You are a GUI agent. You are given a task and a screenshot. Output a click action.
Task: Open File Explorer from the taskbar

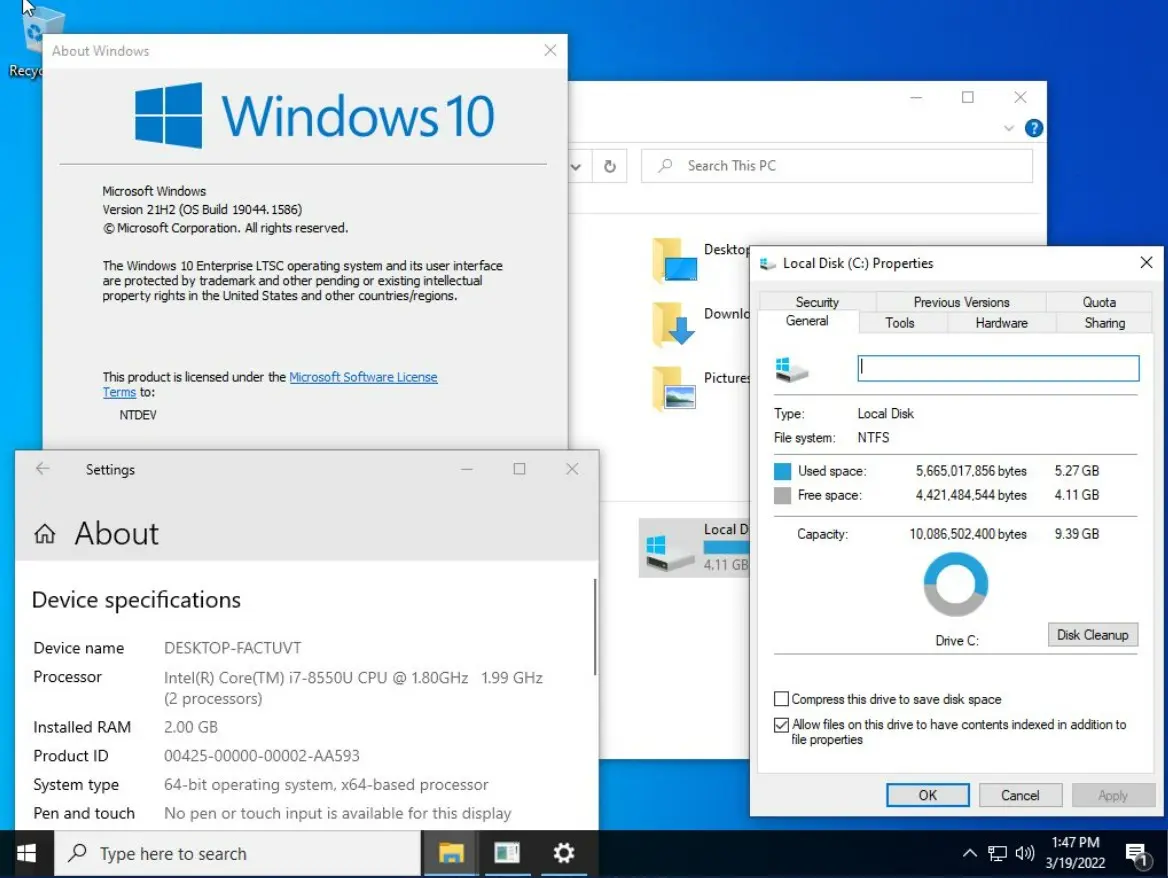point(451,853)
